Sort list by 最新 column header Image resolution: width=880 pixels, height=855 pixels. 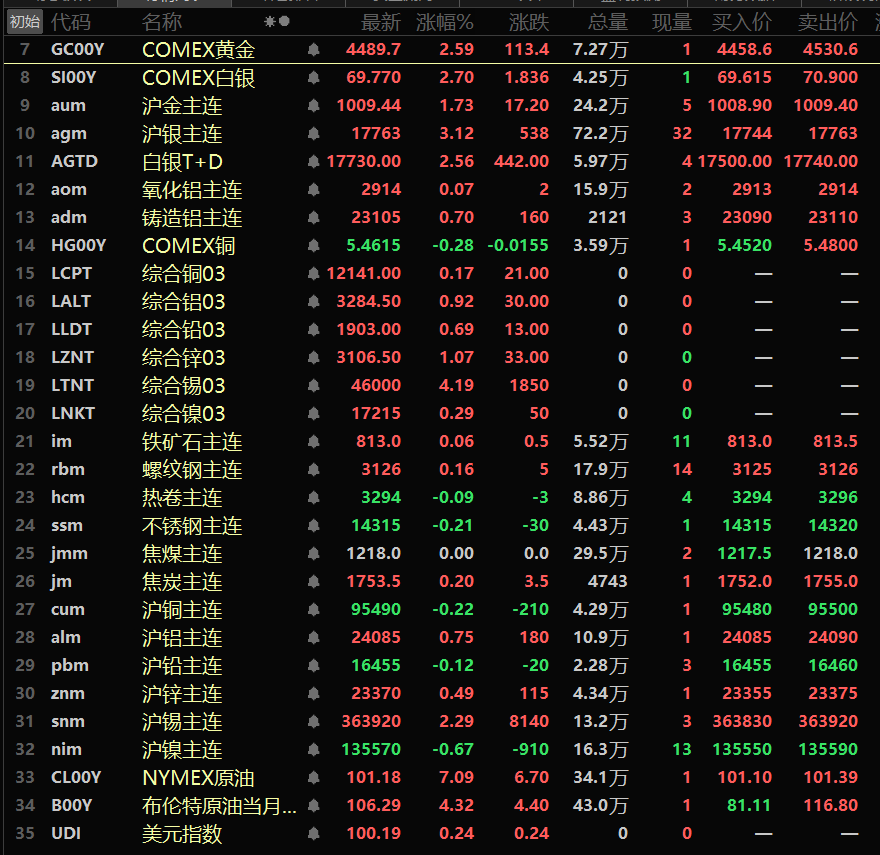pos(381,22)
